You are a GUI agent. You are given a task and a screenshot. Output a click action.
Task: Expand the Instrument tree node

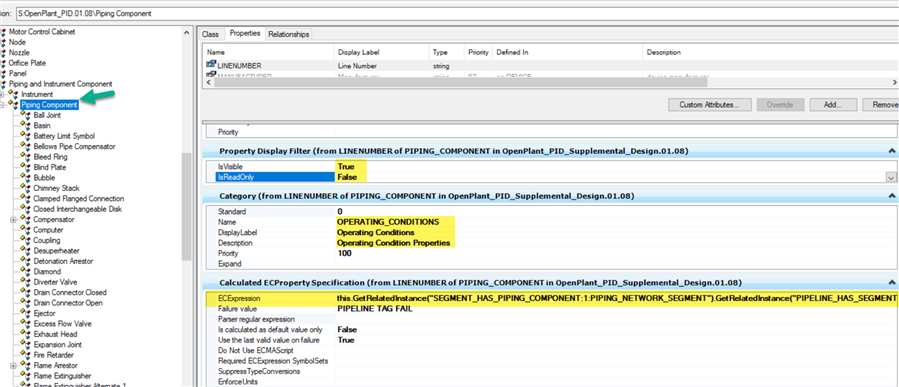(x=2, y=94)
